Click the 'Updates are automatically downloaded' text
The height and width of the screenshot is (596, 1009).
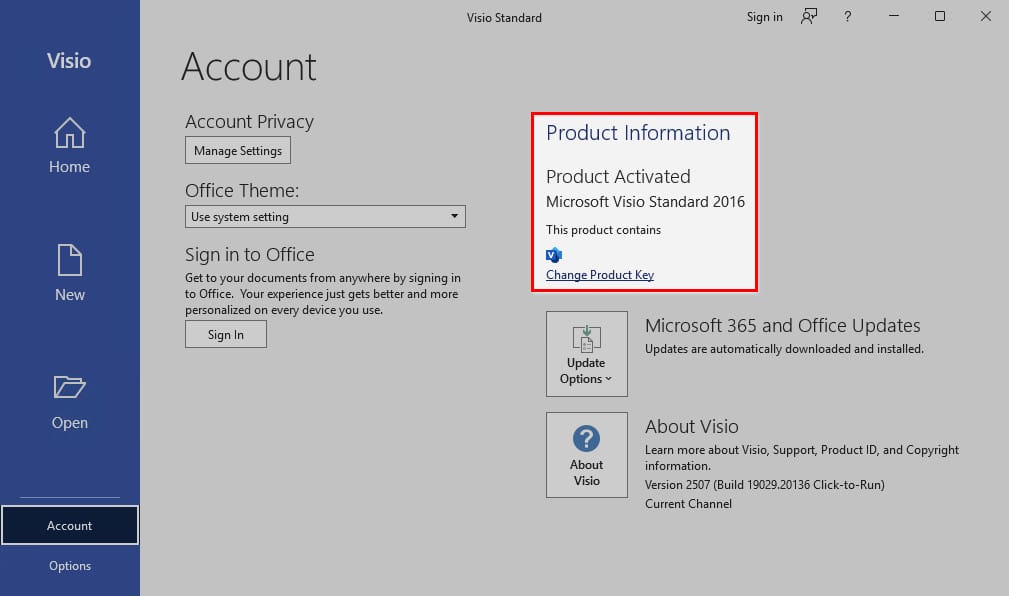784,349
